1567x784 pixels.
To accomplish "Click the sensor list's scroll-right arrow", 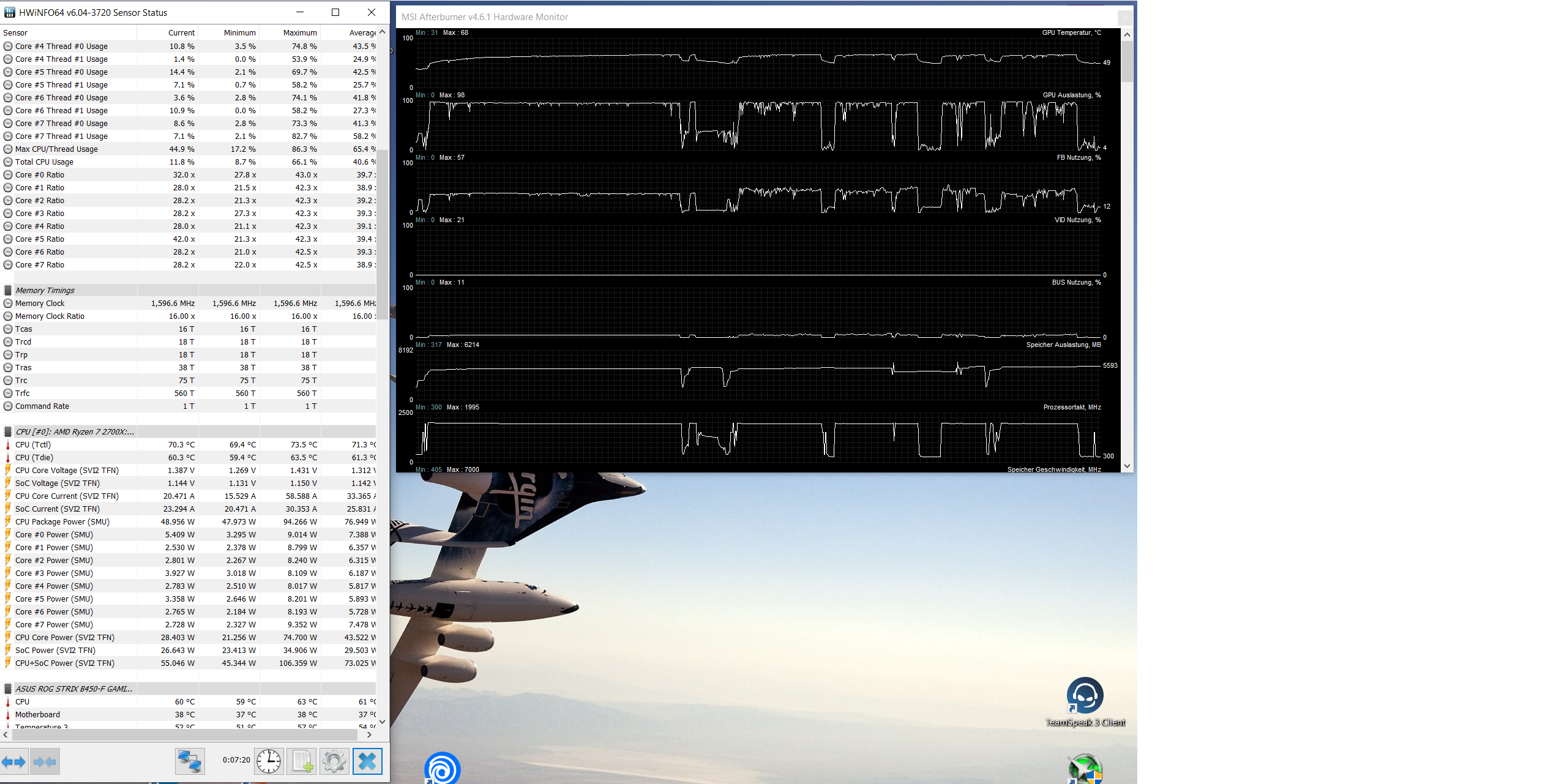I will [x=369, y=734].
